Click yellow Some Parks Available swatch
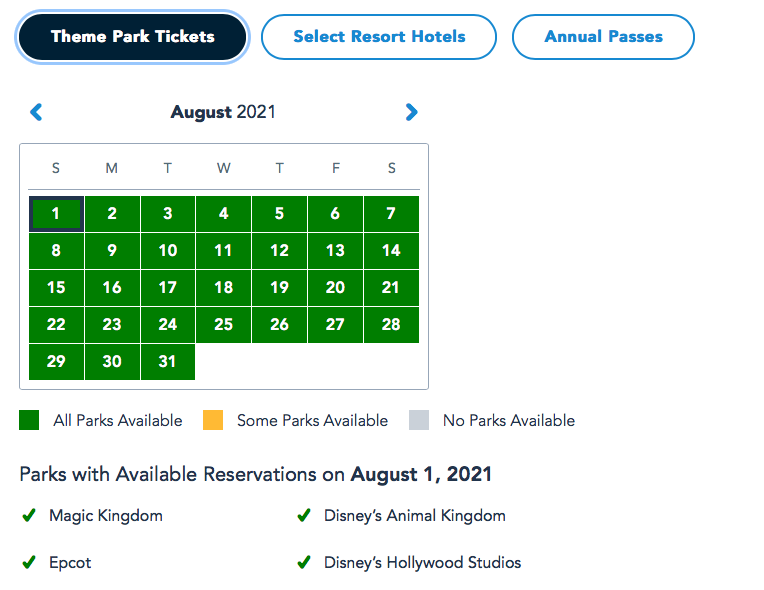Viewport: 764px width, 590px height. click(213, 421)
